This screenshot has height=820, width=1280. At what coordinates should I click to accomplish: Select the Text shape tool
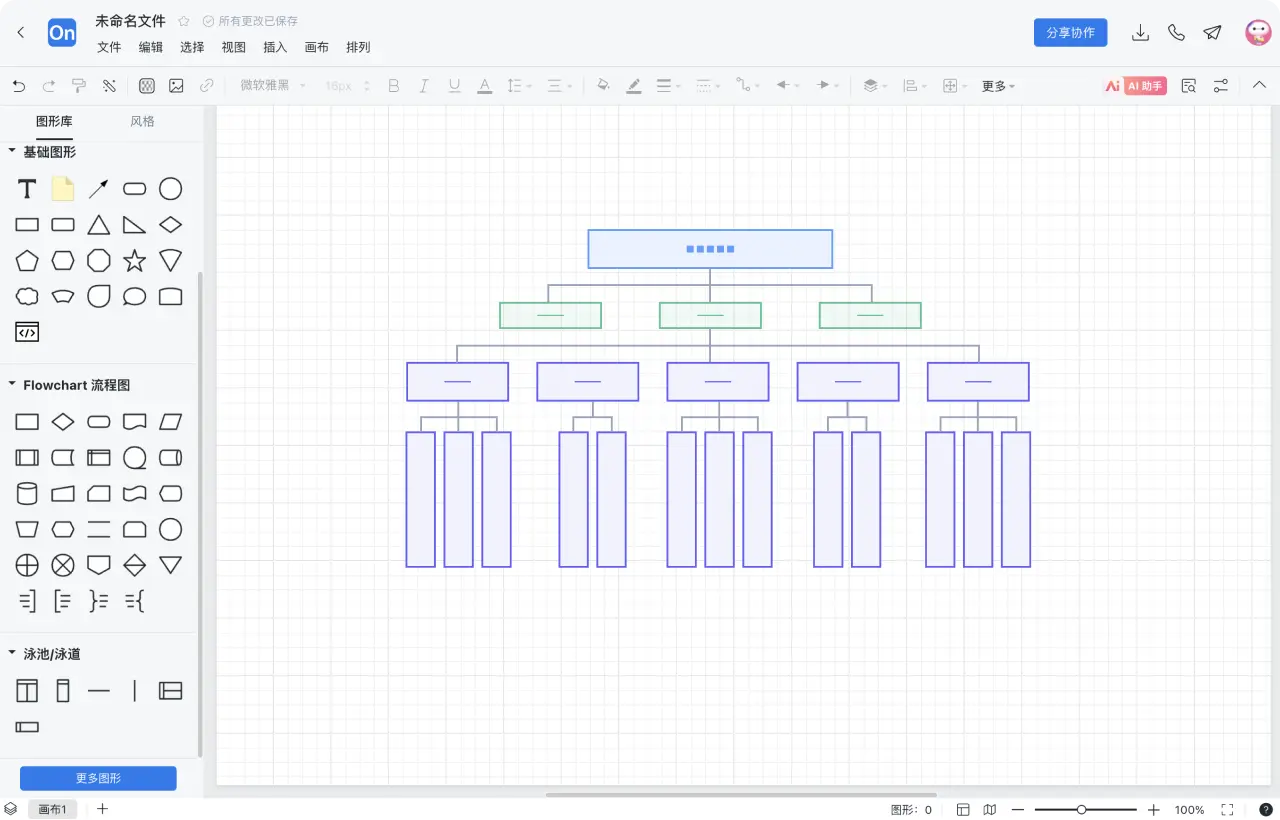coord(27,189)
